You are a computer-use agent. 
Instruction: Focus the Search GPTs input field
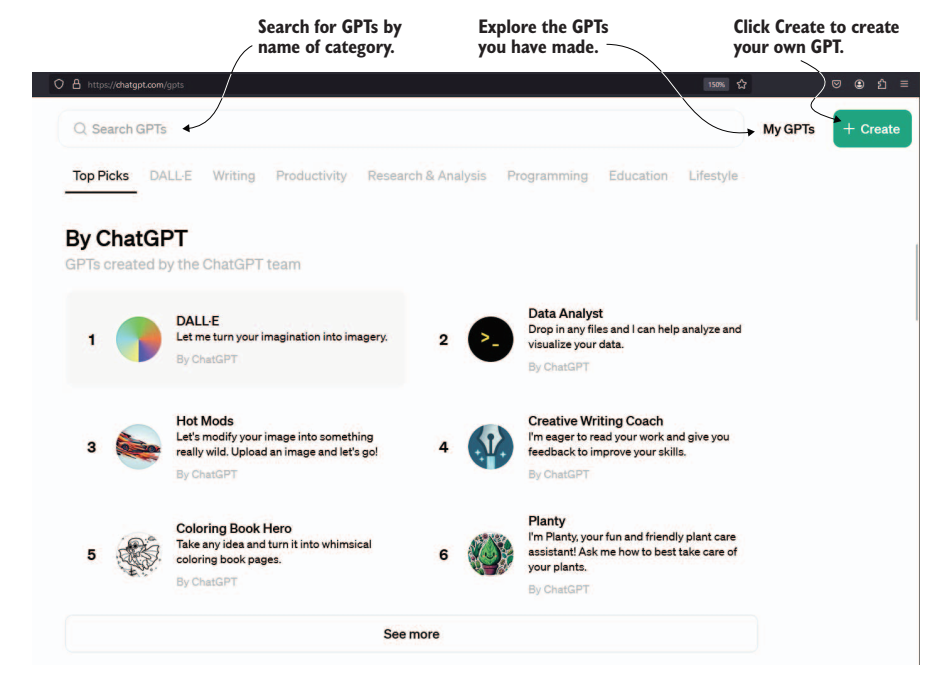tap(401, 129)
